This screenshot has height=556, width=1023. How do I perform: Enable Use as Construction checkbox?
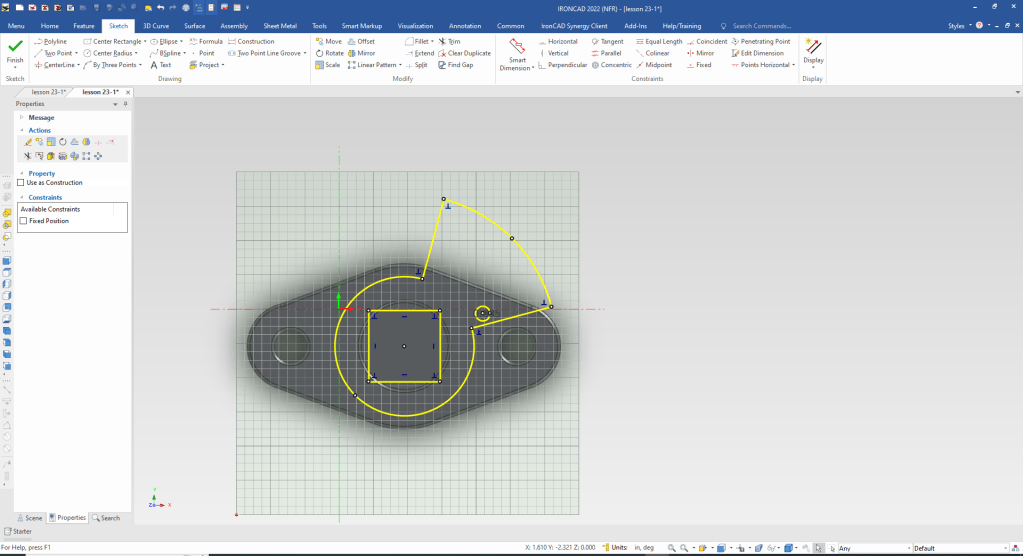coord(21,183)
